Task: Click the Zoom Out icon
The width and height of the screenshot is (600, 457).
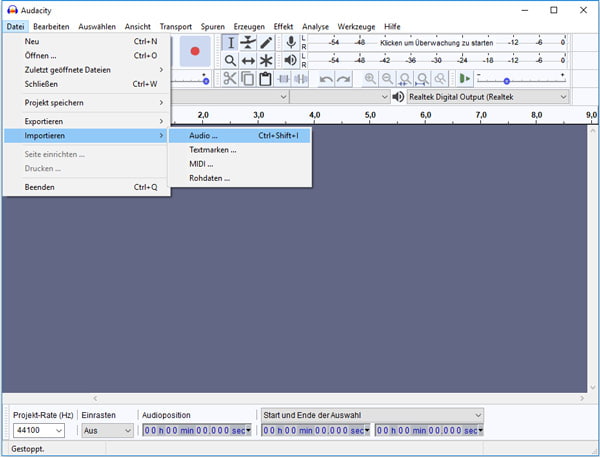Action: [387, 78]
